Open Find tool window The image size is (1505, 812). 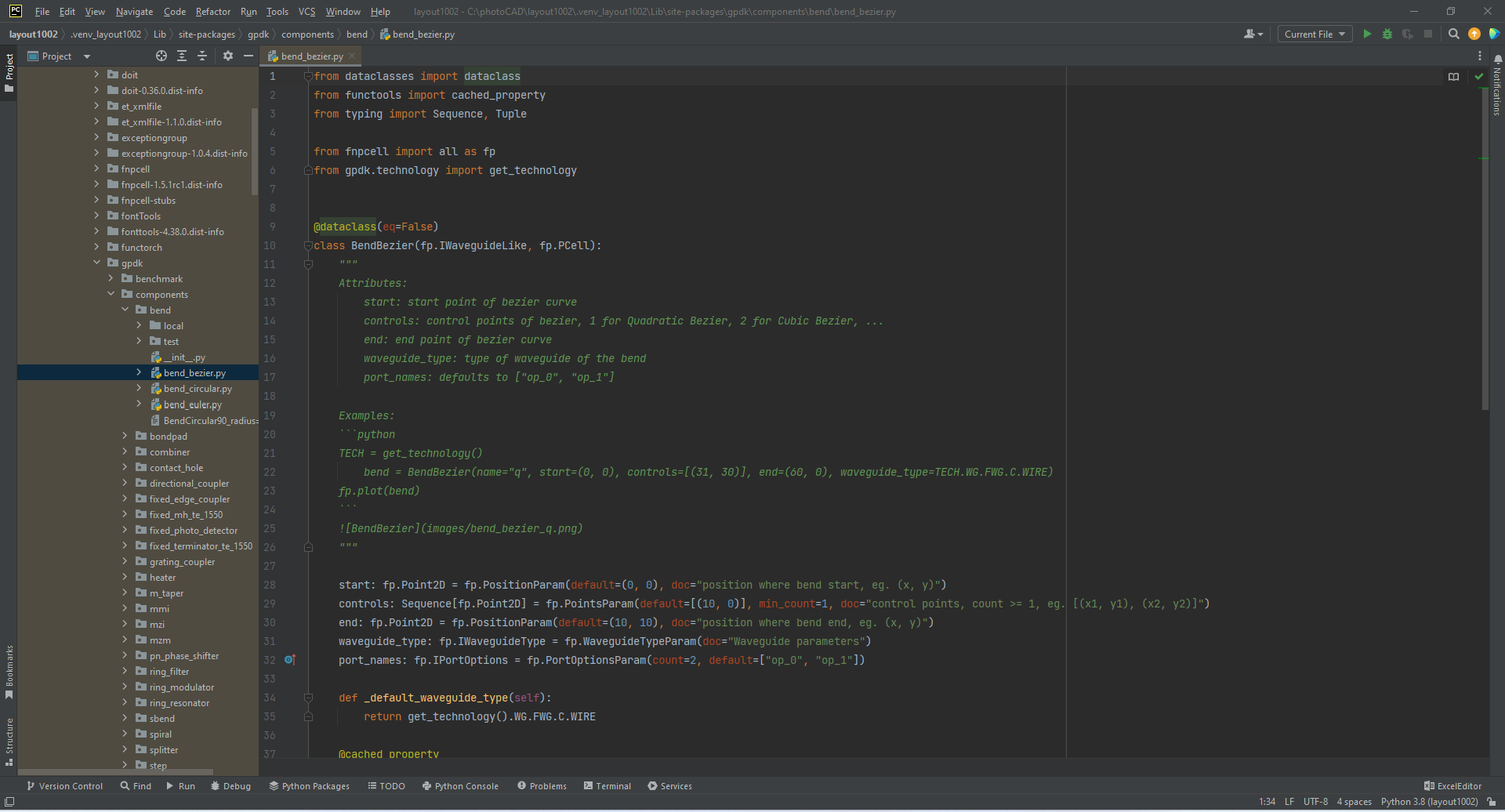[136, 786]
